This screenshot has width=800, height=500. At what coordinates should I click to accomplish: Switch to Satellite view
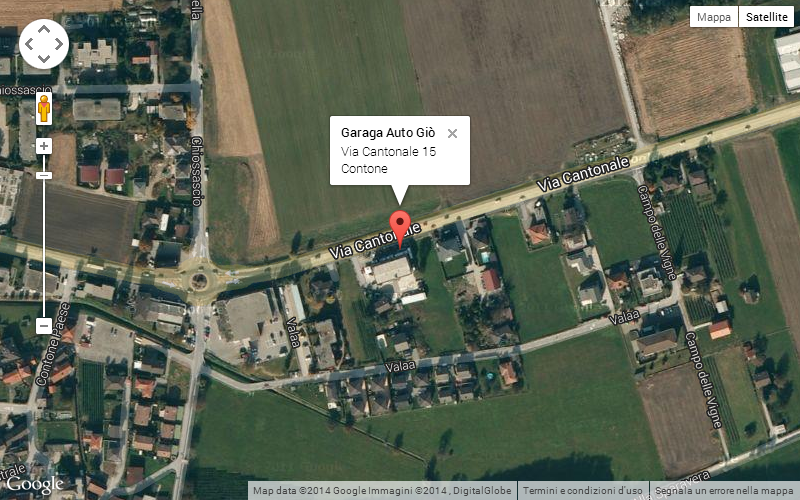pos(767,17)
